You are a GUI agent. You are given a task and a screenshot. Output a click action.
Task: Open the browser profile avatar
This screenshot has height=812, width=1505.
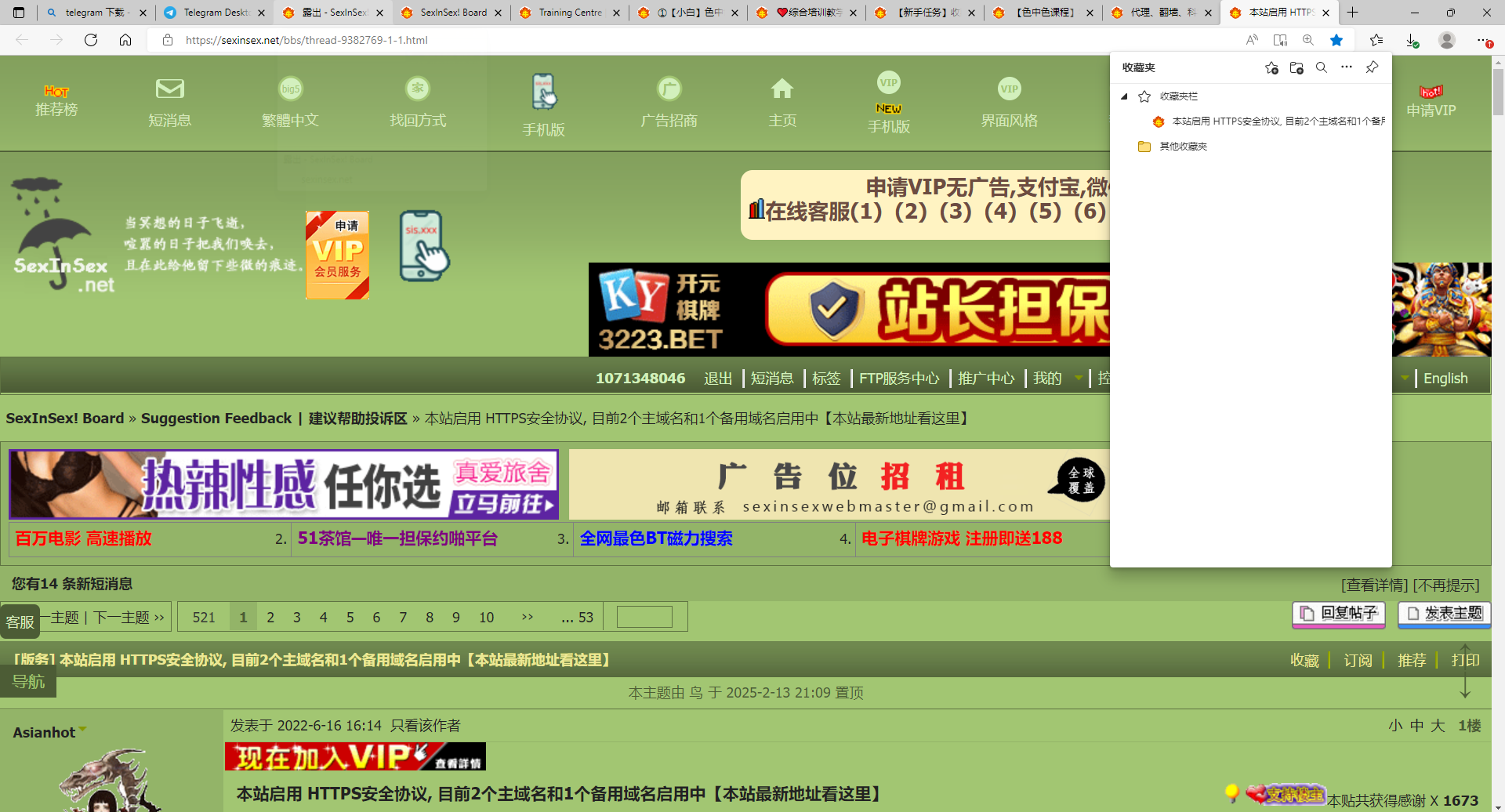point(1447,40)
